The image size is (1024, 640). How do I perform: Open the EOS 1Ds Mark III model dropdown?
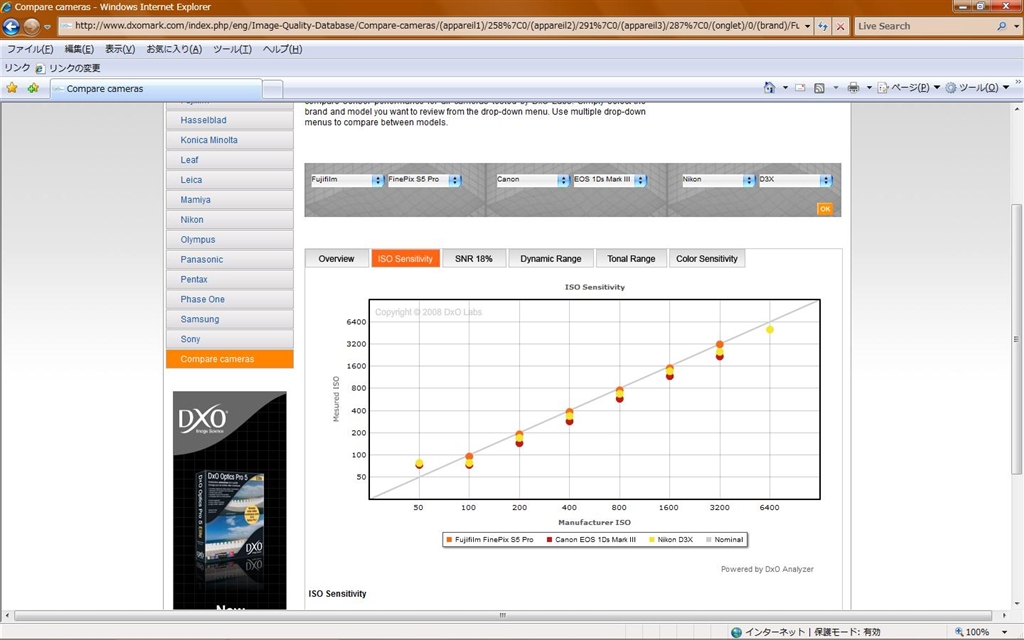point(610,180)
